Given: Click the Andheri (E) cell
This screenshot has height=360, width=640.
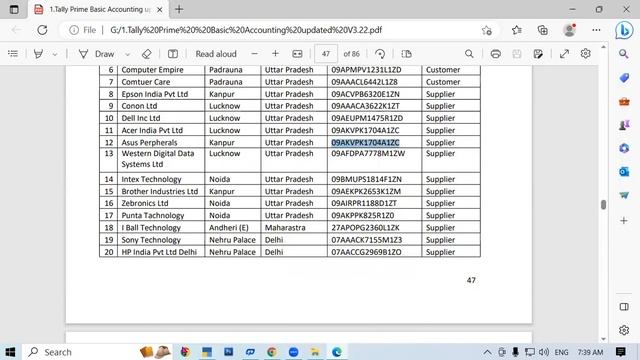Looking at the screenshot, I should pos(233,227).
